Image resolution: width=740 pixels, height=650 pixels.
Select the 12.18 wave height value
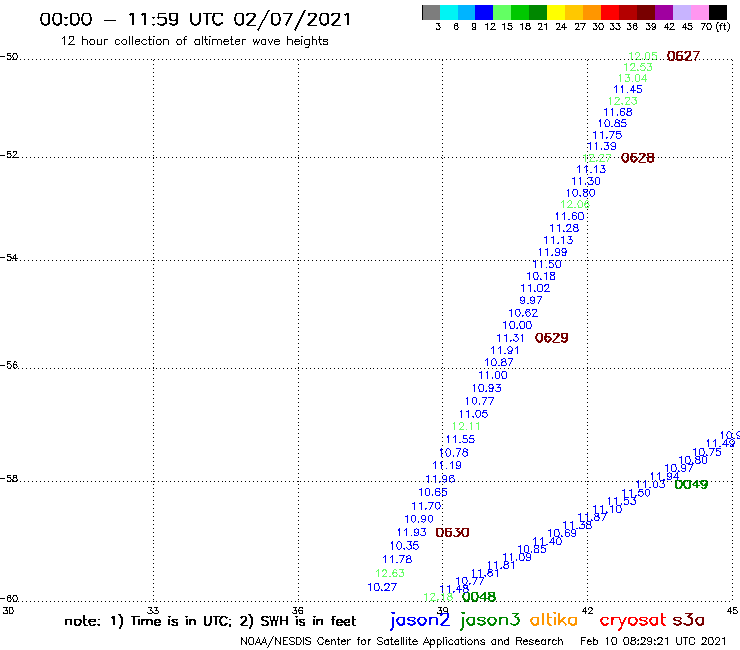(438, 597)
